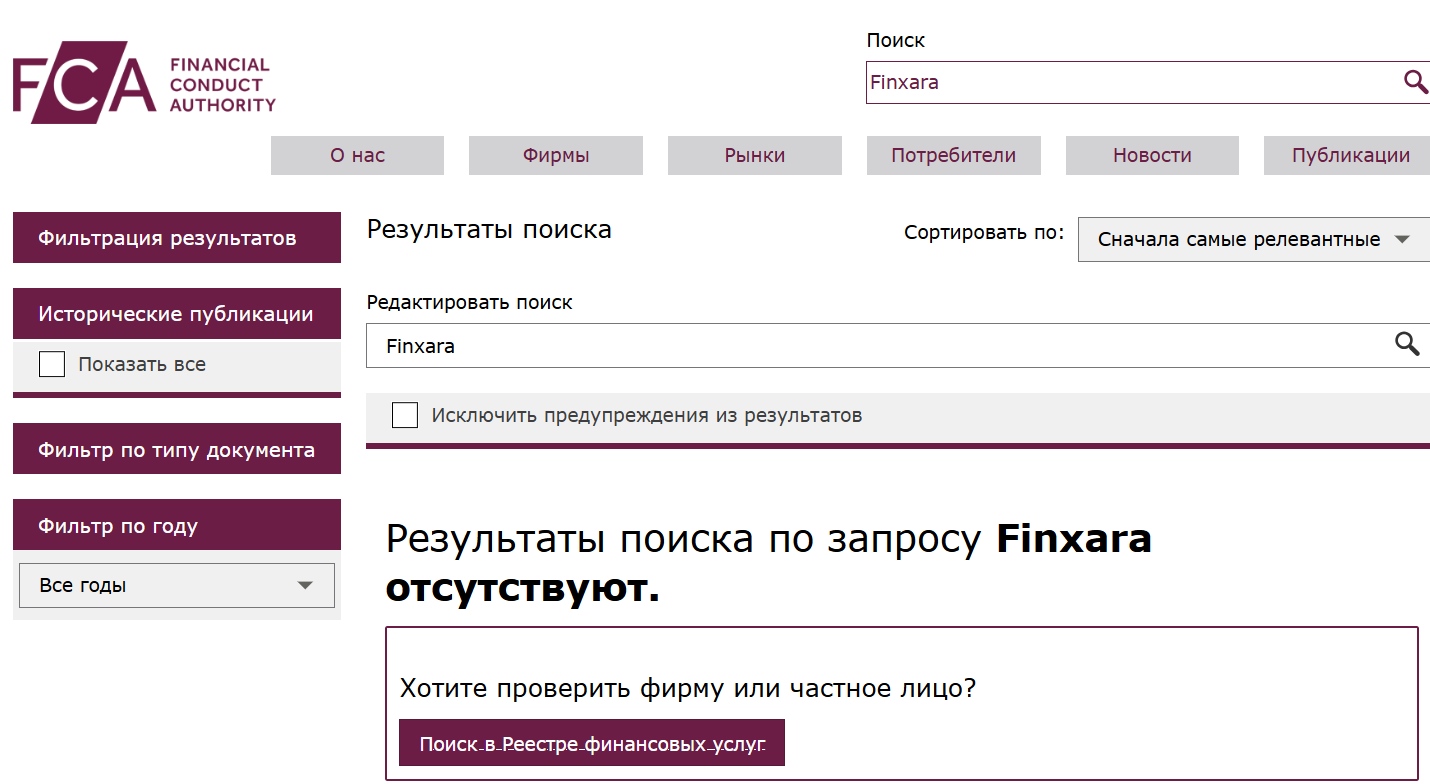This screenshot has width=1430, height=784.
Task: Click 'Поиск в Реестре финансовых услуг'
Action: click(x=591, y=742)
